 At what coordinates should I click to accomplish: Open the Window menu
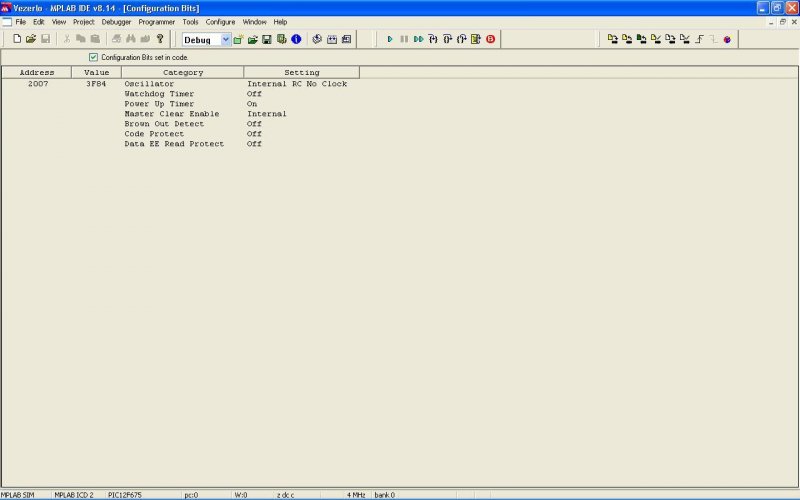point(255,22)
